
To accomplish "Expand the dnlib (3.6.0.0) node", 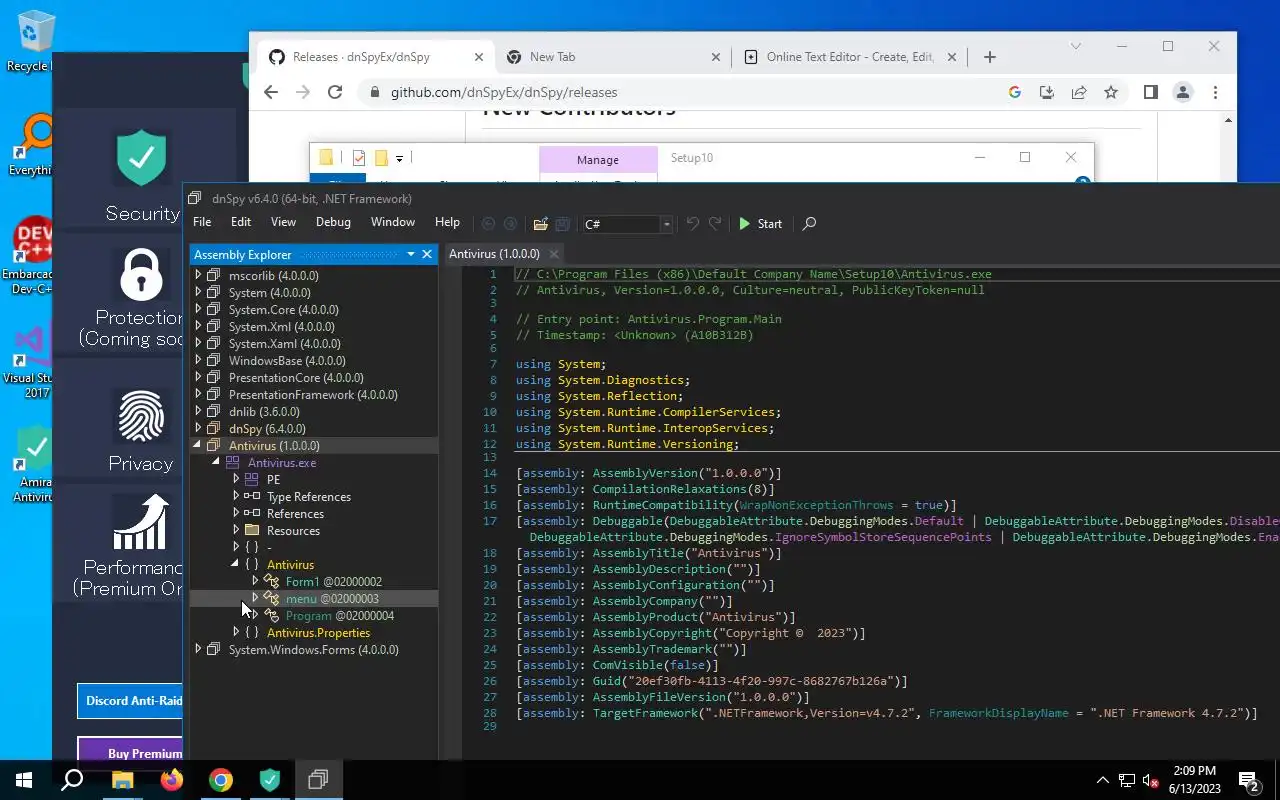I will 198,411.
